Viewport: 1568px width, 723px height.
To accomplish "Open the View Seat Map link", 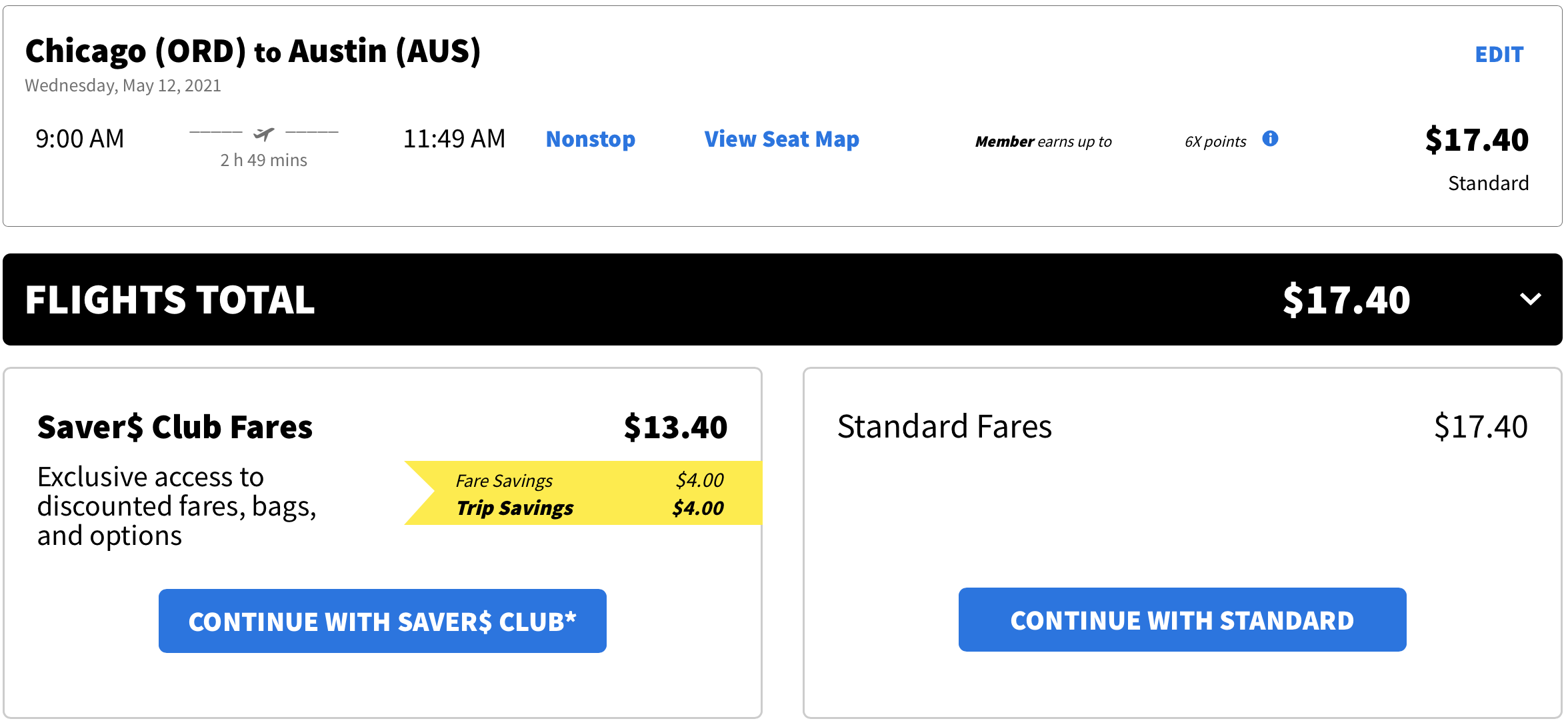I will pos(782,139).
